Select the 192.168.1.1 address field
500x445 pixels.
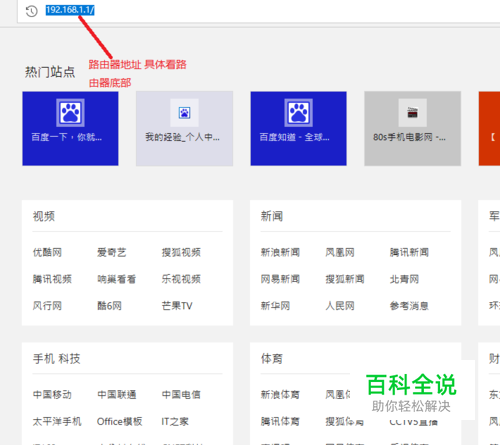(x=70, y=10)
